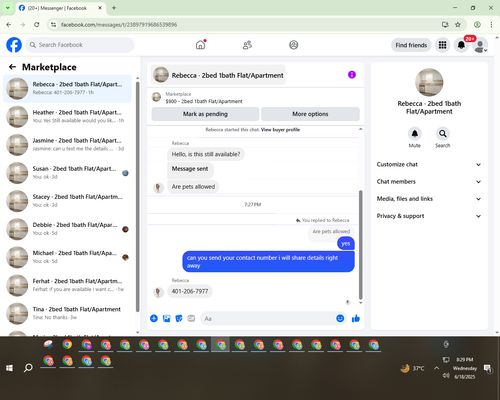Bookmark this page with the star icon
Image resolution: width=500 pixels, height=400 pixels.
coord(458,24)
